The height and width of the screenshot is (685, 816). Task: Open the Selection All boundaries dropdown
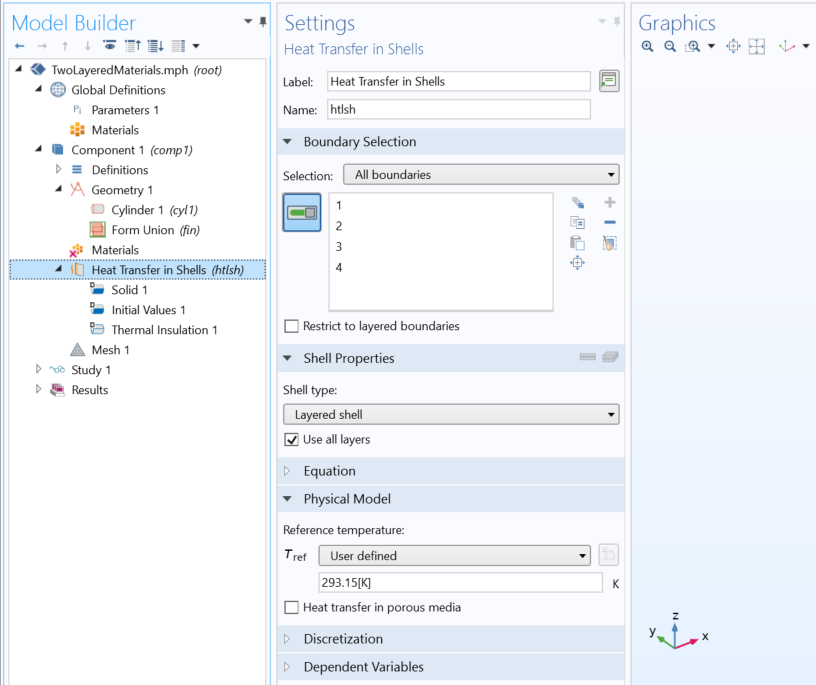click(x=481, y=175)
